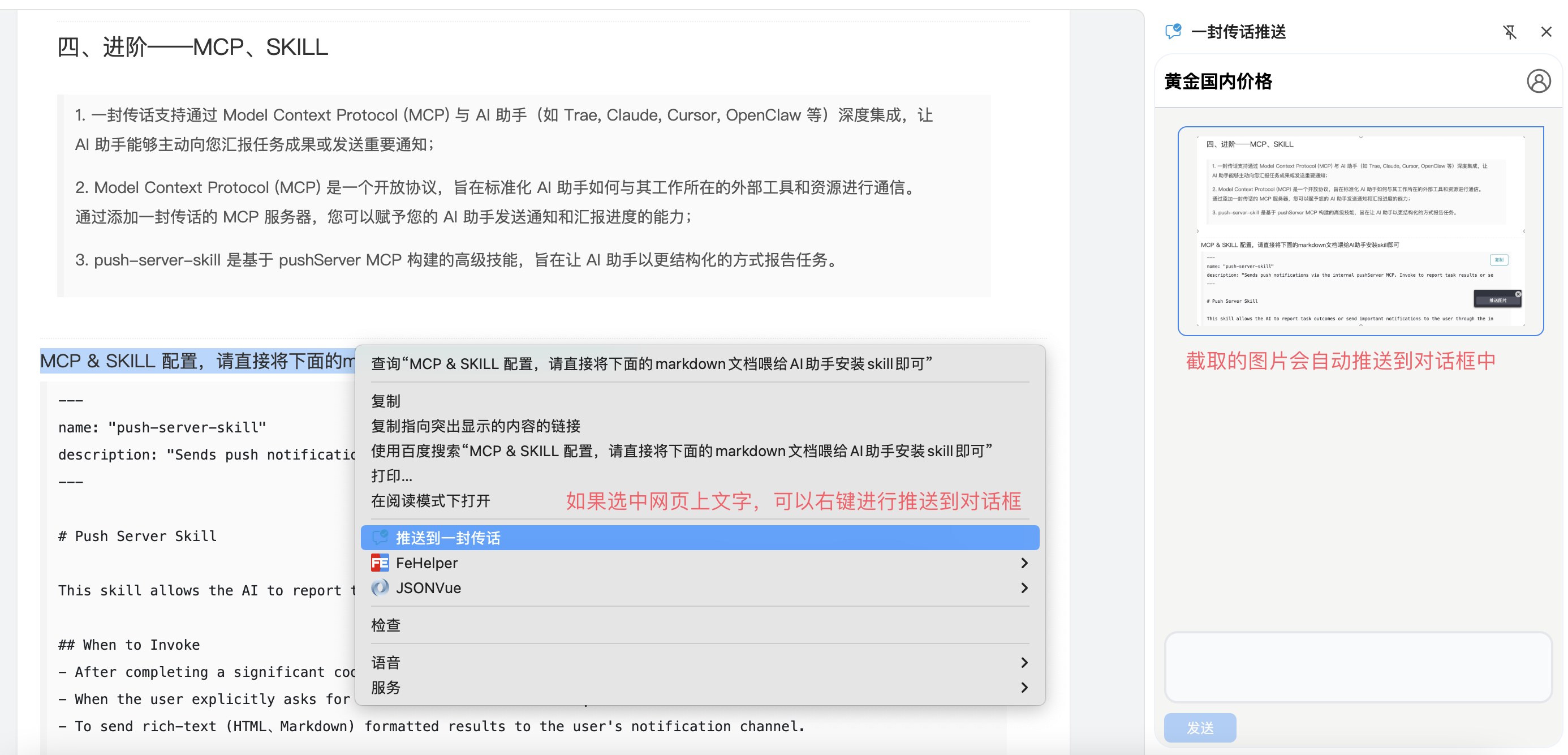Toggle the pin icon in the panel header
The height and width of the screenshot is (755, 1568).
[1510, 32]
